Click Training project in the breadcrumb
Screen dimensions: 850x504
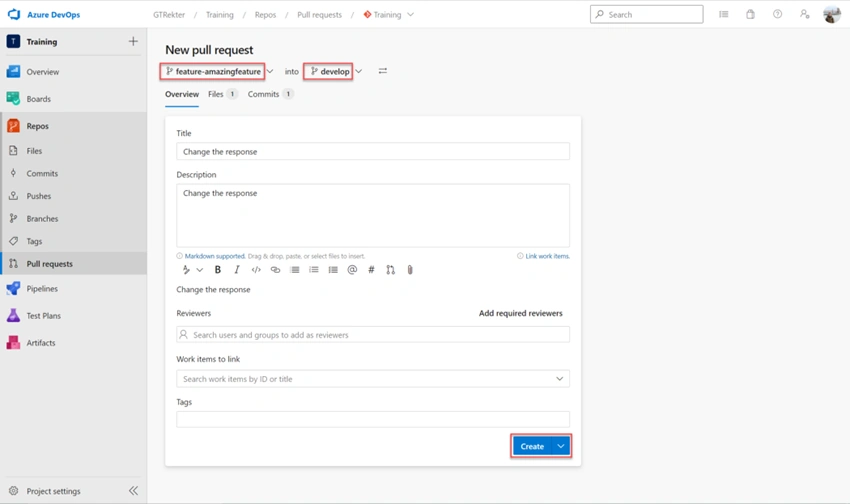pos(220,15)
